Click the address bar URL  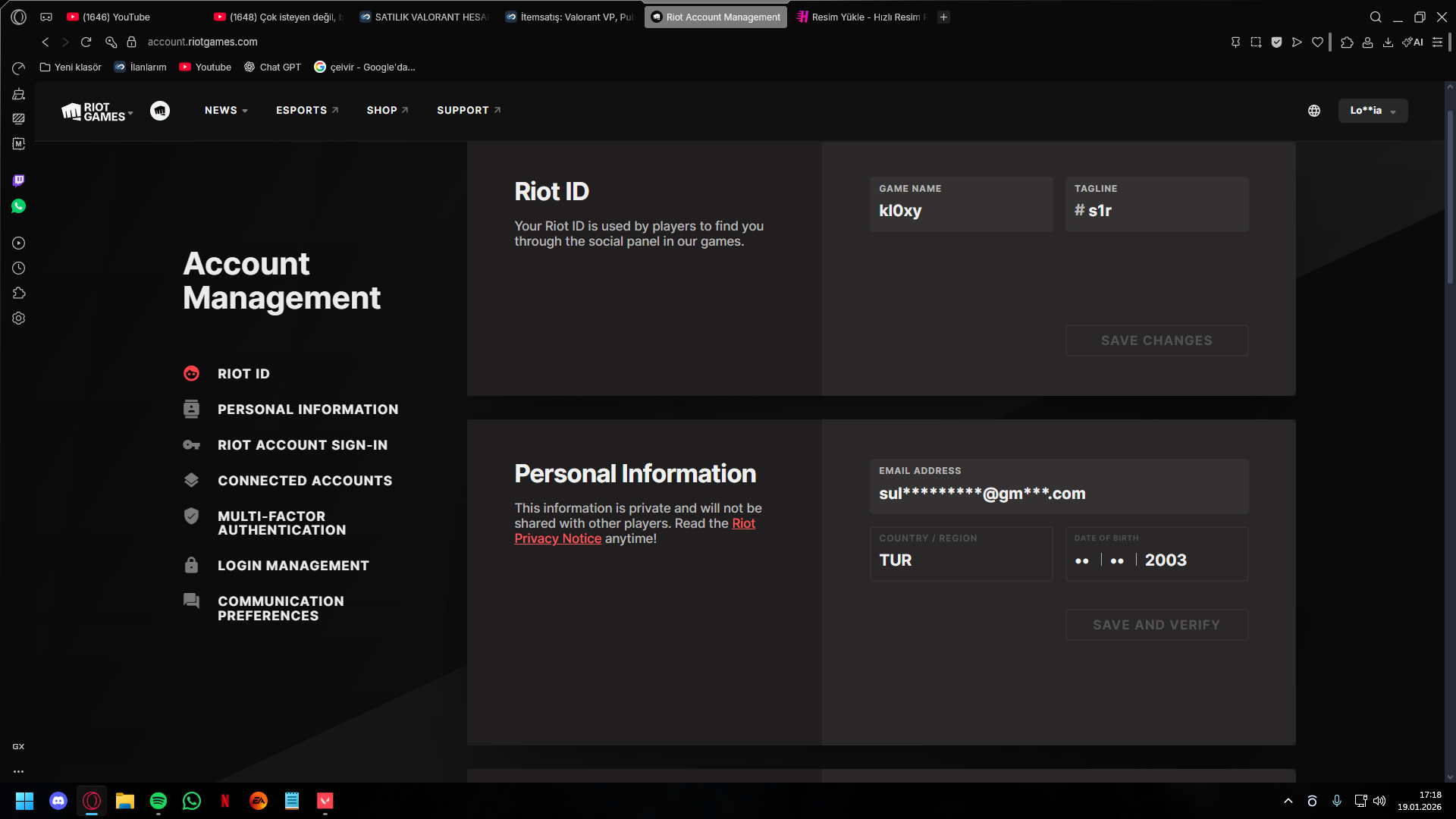202,42
